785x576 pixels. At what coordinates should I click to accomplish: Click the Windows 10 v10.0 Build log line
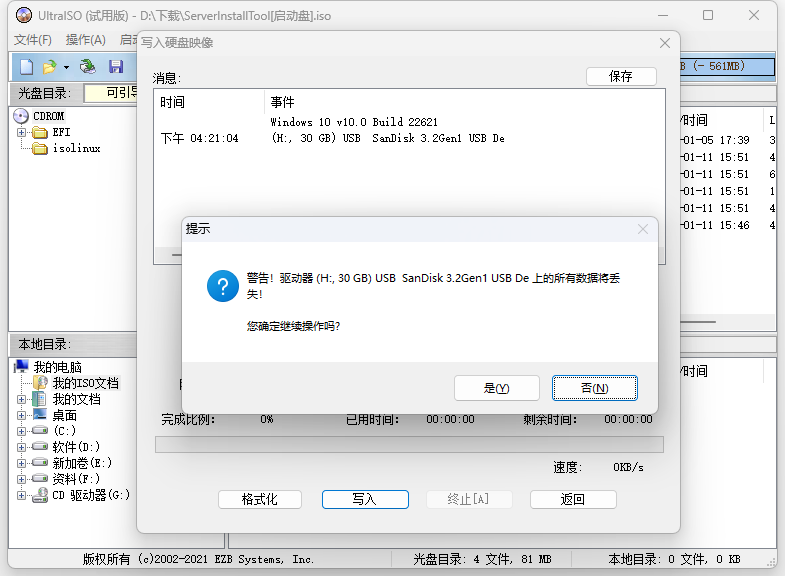coord(354,122)
